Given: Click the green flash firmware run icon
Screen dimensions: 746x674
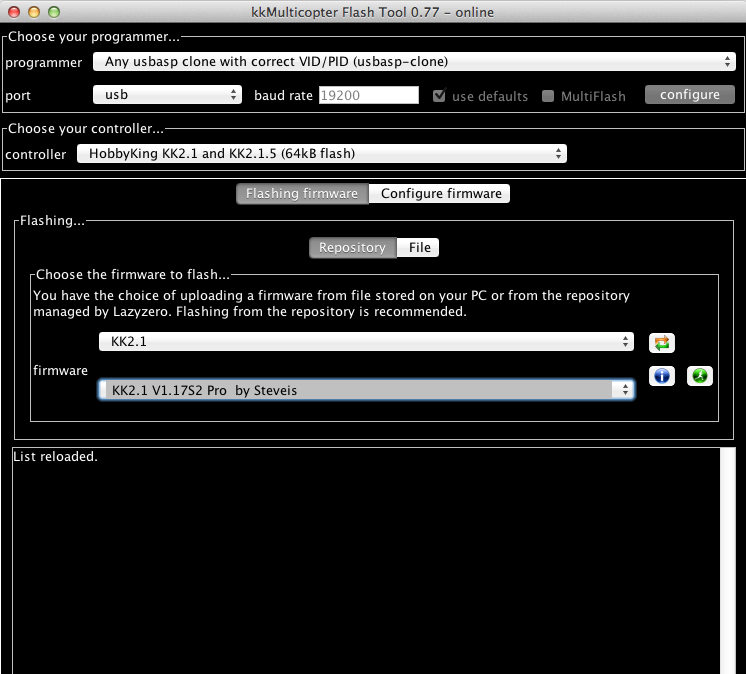Looking at the screenshot, I should 699,376.
